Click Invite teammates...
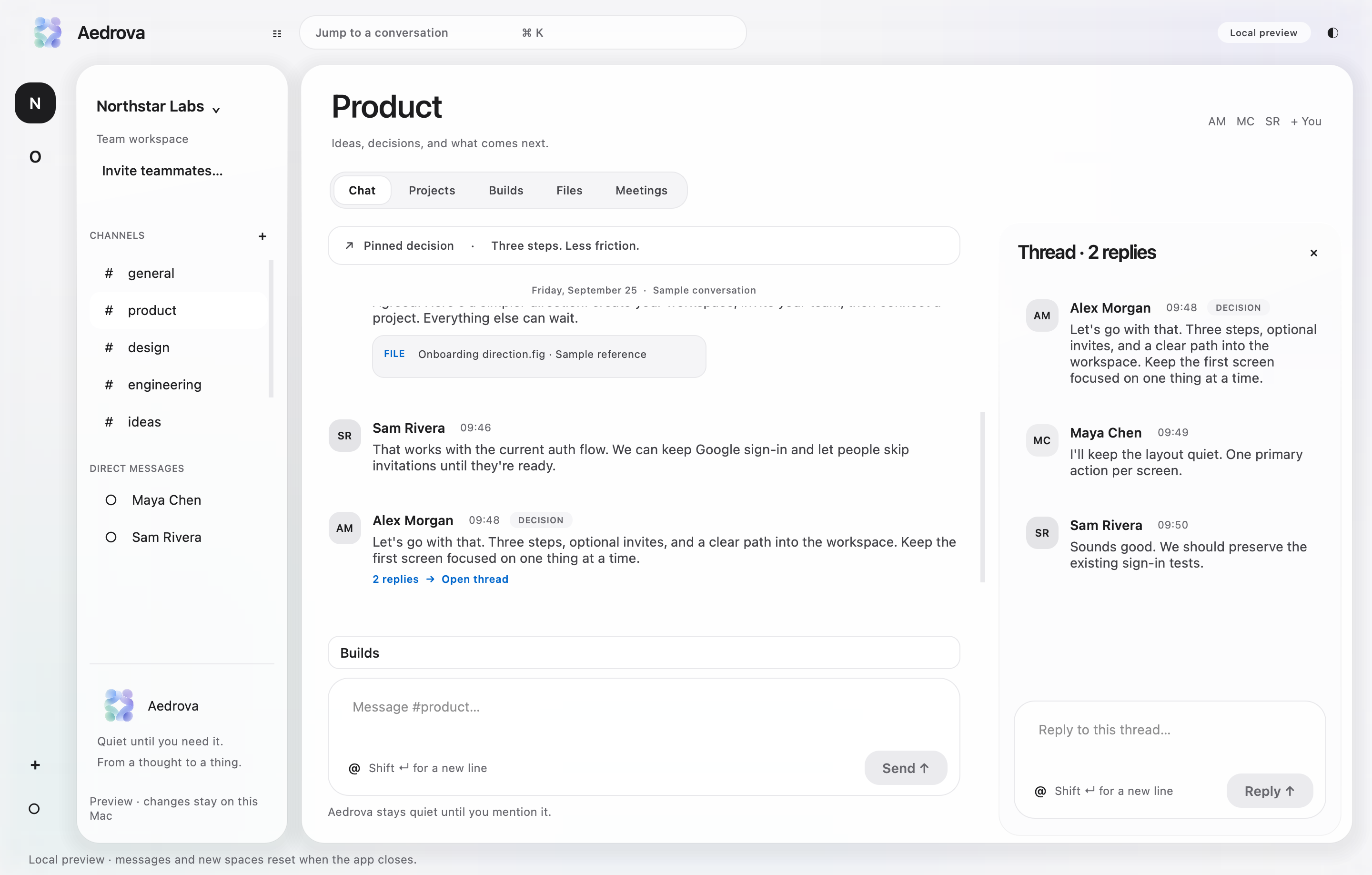The image size is (1372, 875). coord(162,171)
